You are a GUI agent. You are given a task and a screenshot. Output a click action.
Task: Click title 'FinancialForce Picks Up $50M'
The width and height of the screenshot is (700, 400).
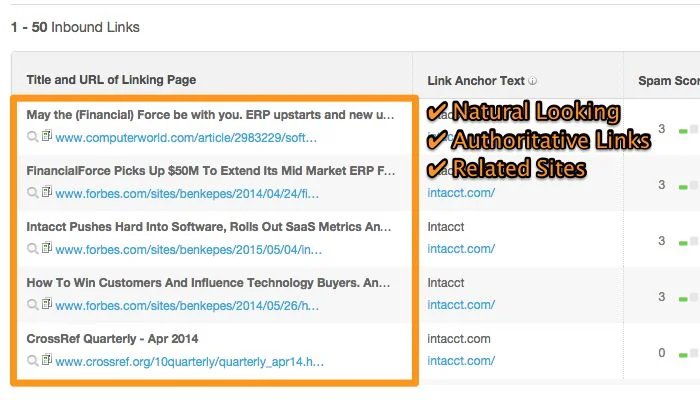211,171
